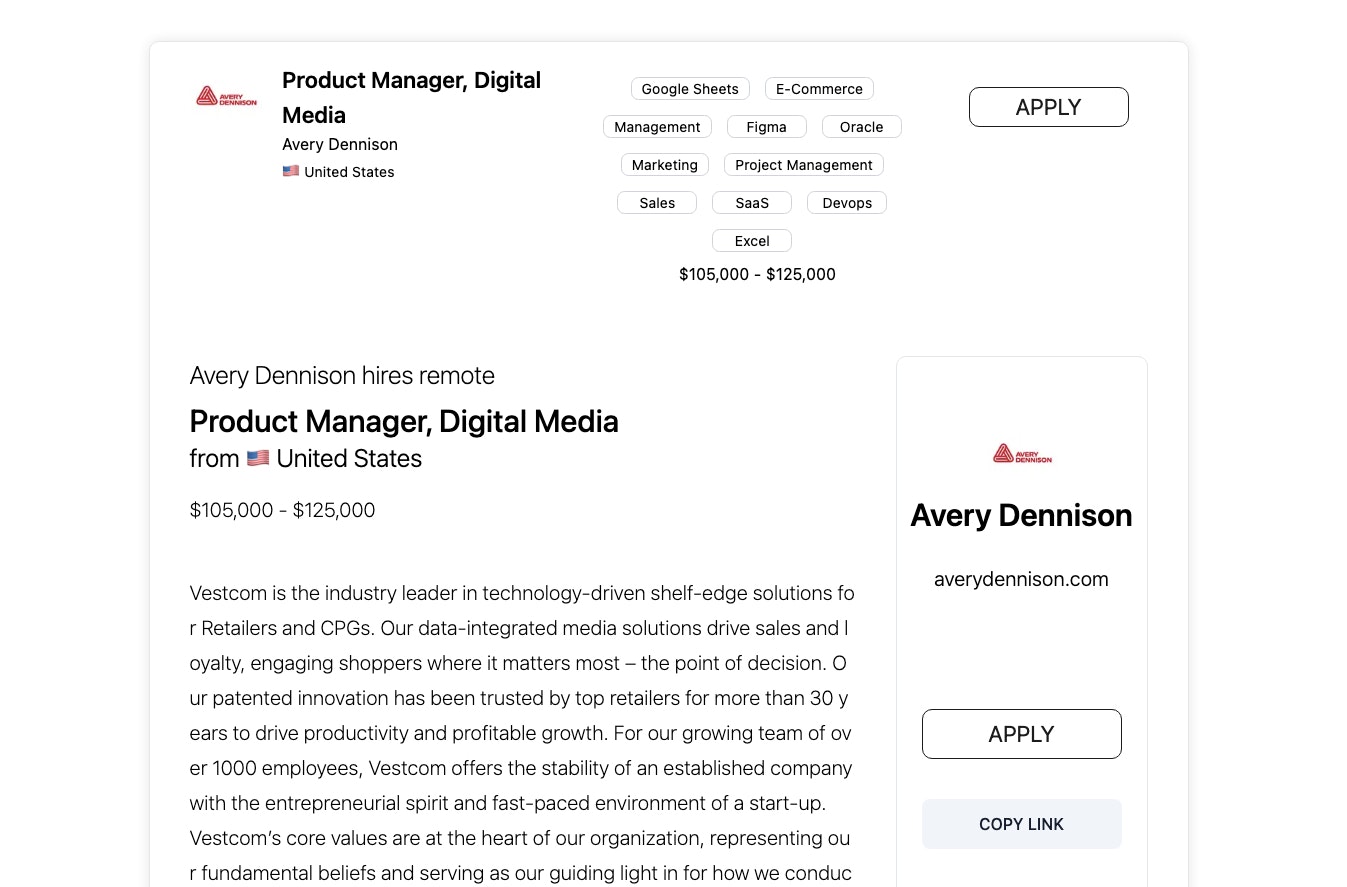Click the US flag beside header location
The image size is (1347, 887).
click(291, 171)
